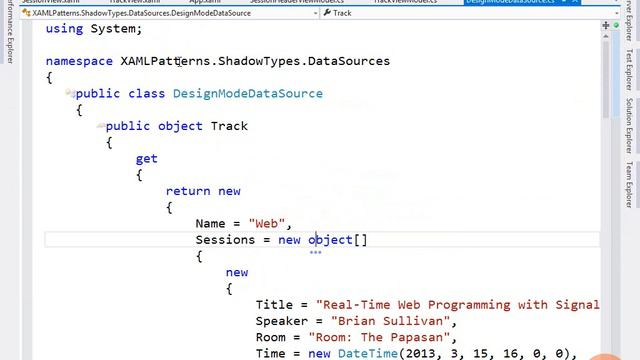Click the Room property name
This screenshot has height=360, width=640.
coord(270,338)
